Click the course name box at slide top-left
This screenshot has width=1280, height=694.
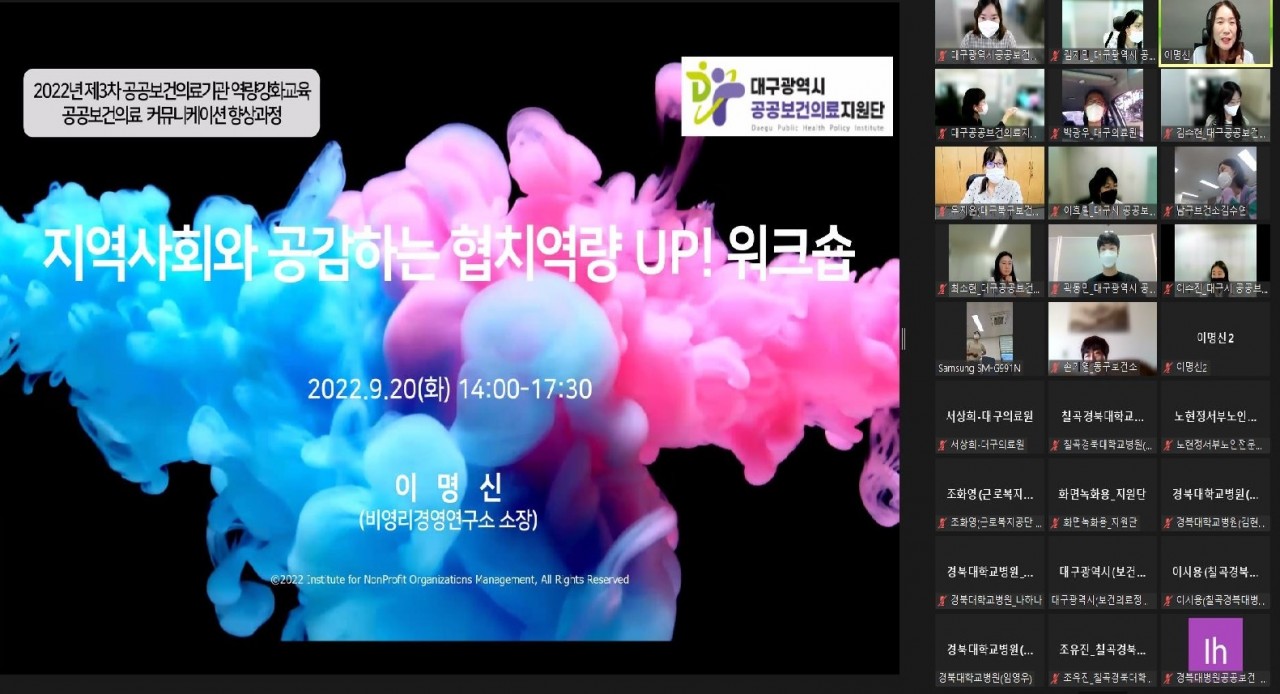click(172, 103)
